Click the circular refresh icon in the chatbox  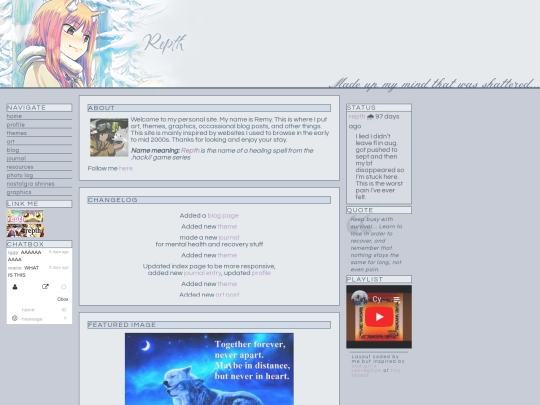point(63,287)
